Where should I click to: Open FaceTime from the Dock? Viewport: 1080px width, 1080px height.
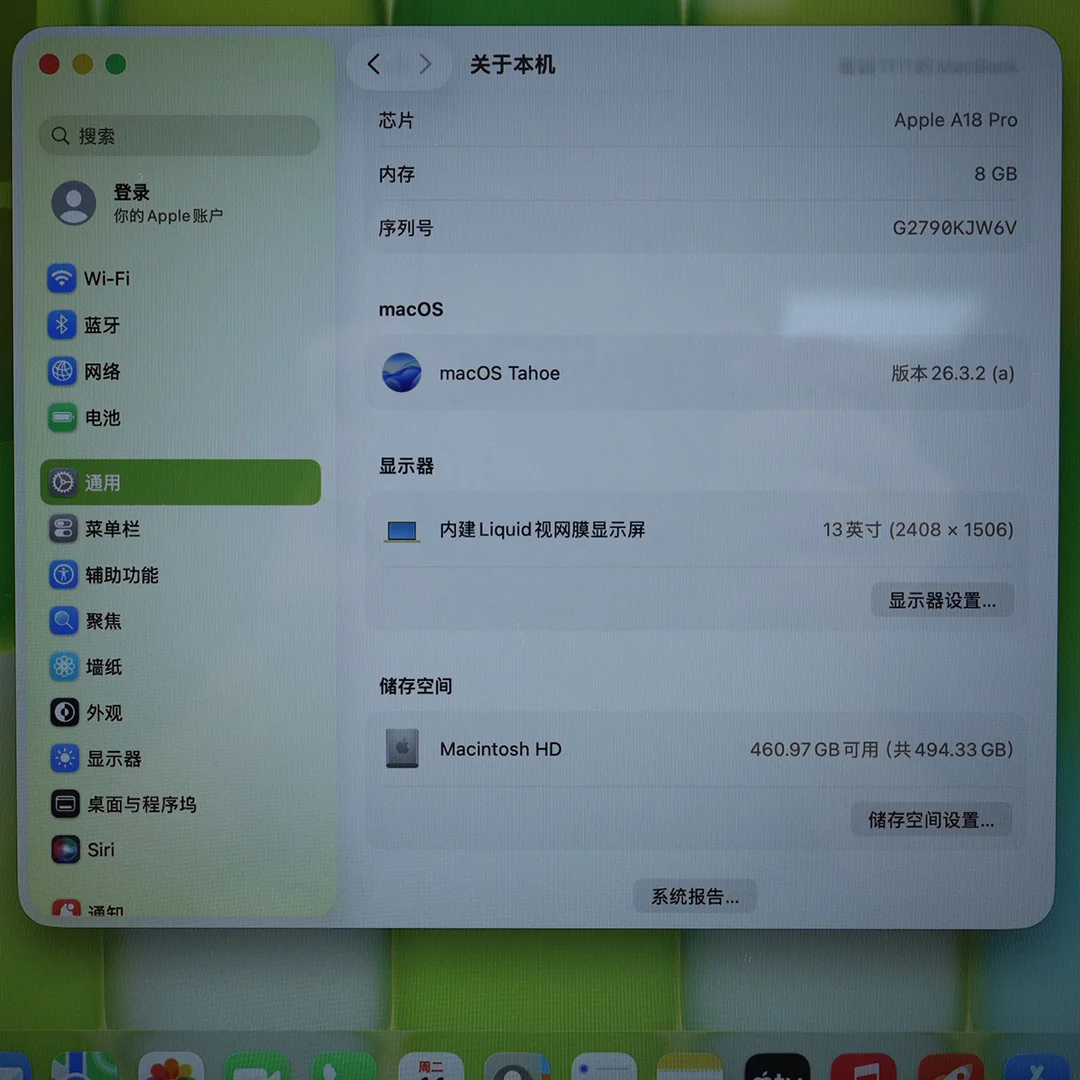click(258, 1066)
